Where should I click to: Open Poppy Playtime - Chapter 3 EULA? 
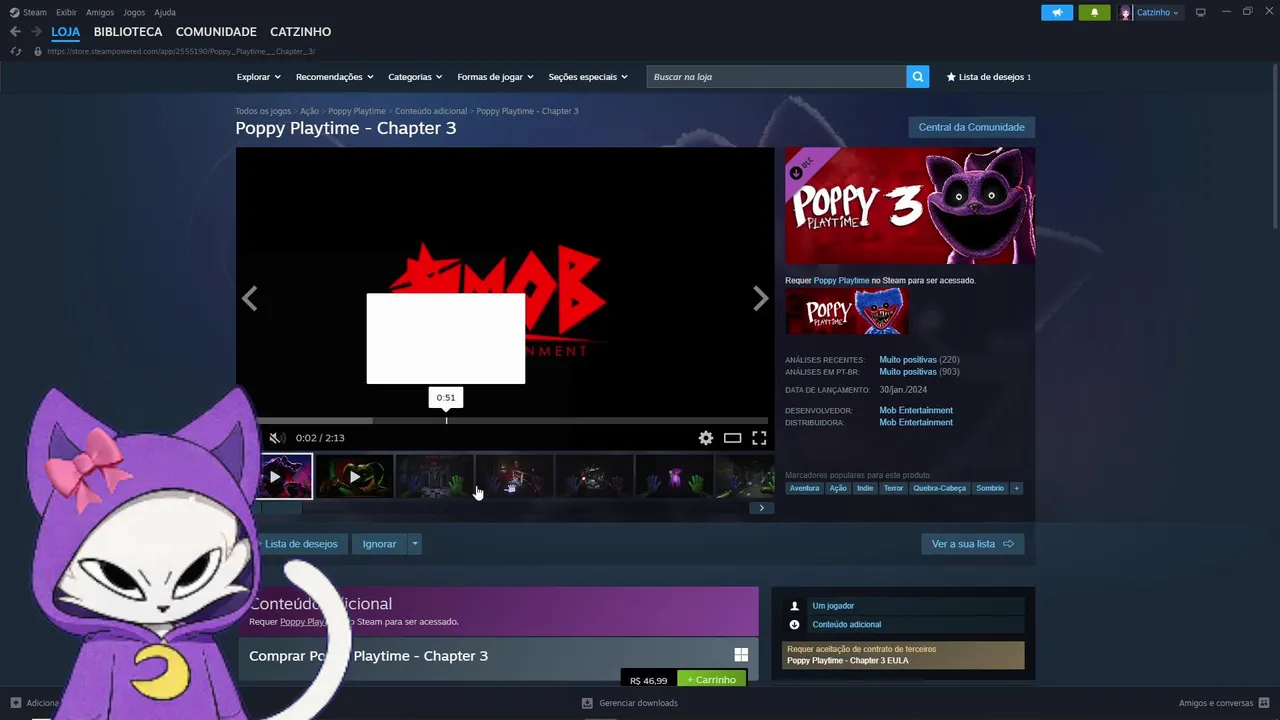point(847,660)
